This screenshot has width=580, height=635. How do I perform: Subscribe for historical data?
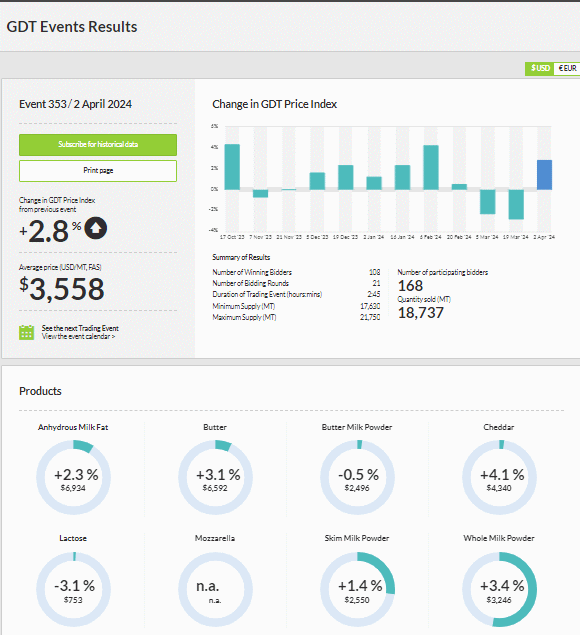click(98, 145)
